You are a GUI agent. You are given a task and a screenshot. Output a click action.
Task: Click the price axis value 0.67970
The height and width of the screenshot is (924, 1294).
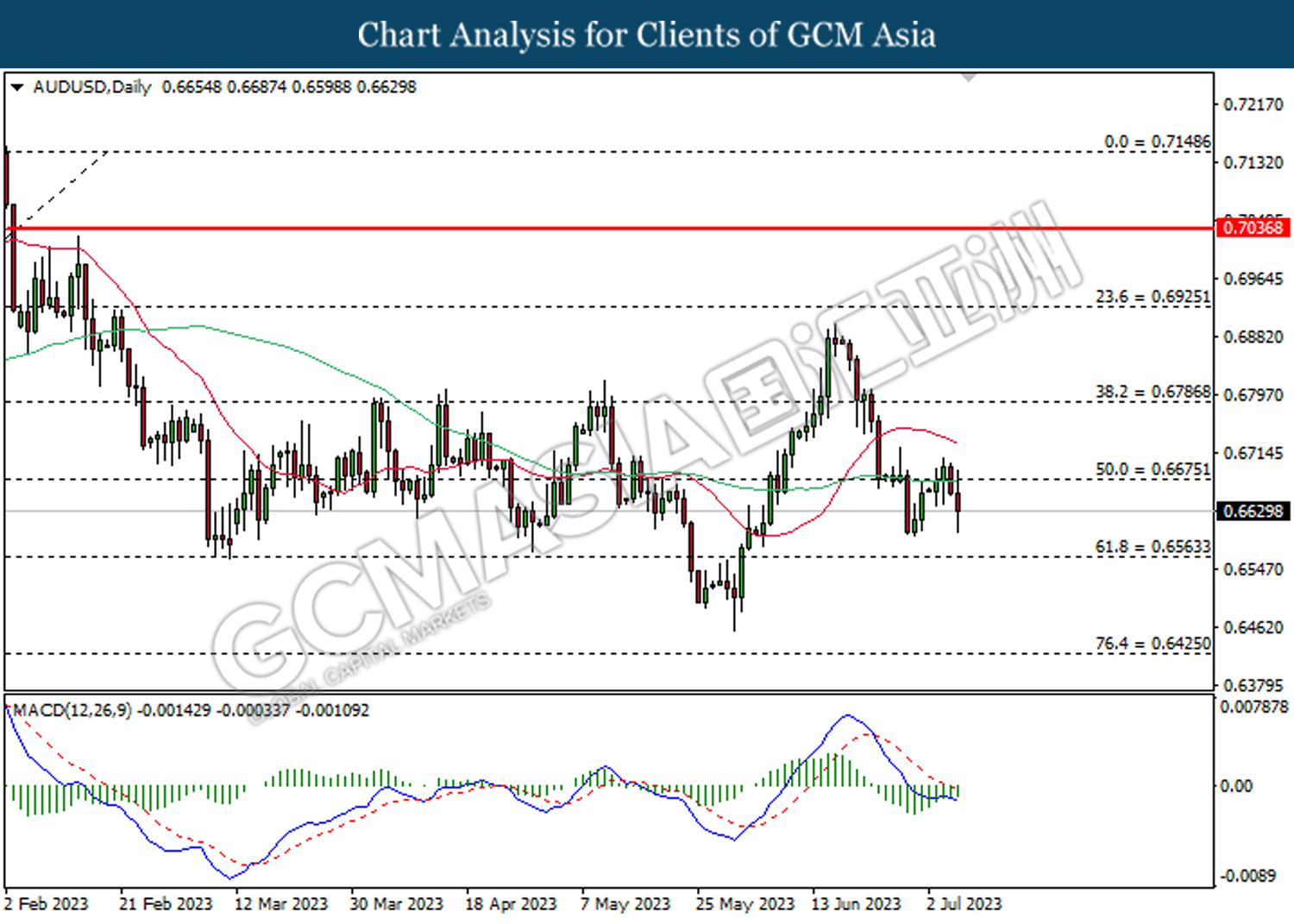coord(1254,394)
